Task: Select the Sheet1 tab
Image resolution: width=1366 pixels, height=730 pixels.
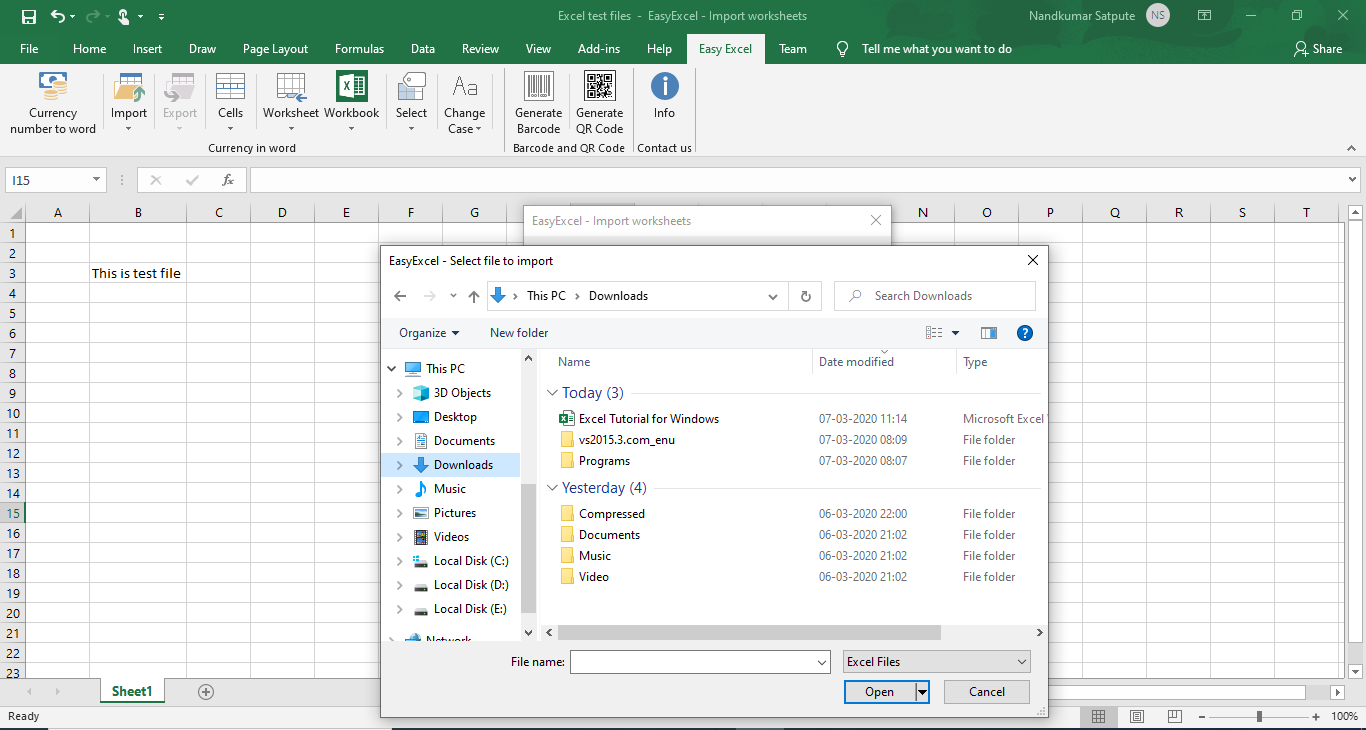Action: pyautogui.click(x=132, y=690)
